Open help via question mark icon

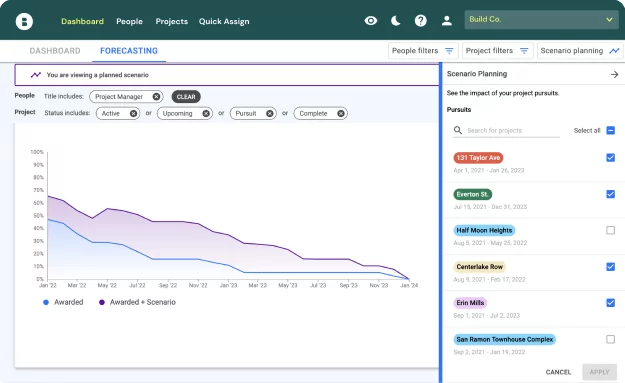click(x=421, y=21)
